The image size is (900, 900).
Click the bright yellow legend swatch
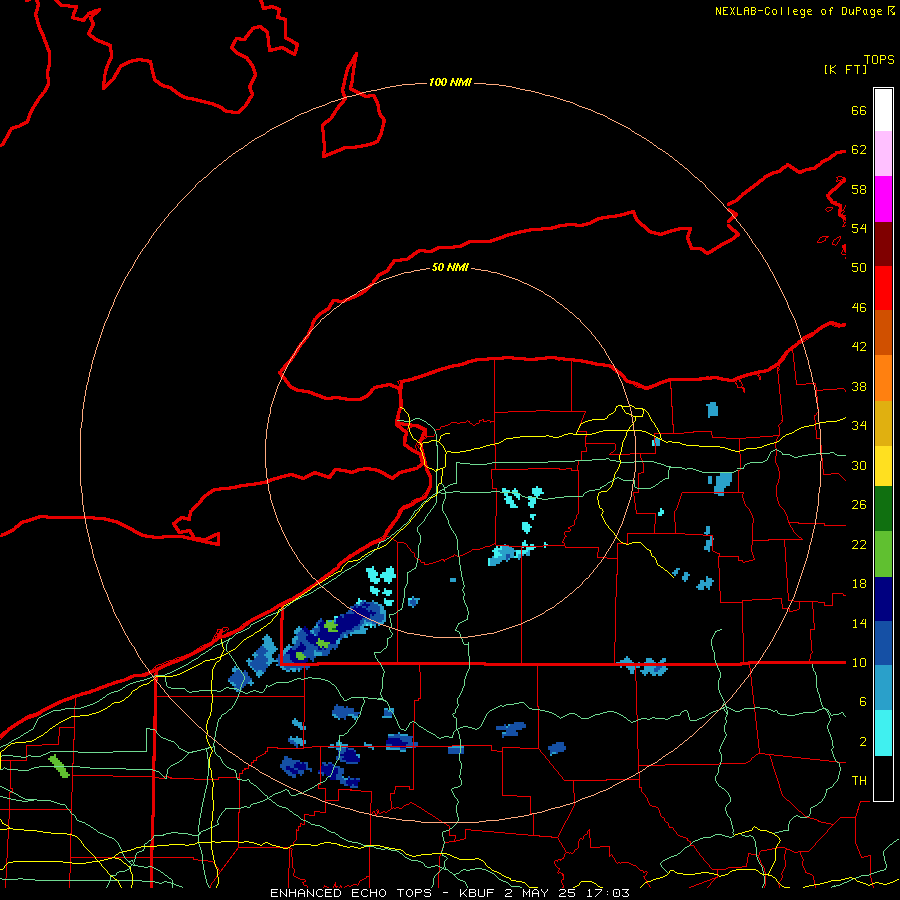[883, 466]
